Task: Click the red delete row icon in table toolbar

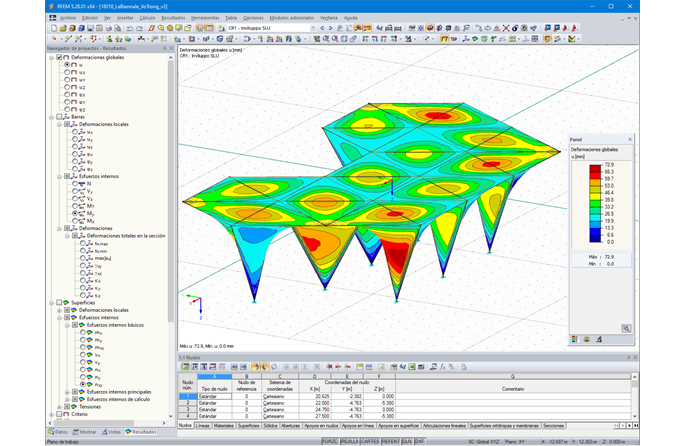Action: pyautogui.click(x=329, y=367)
